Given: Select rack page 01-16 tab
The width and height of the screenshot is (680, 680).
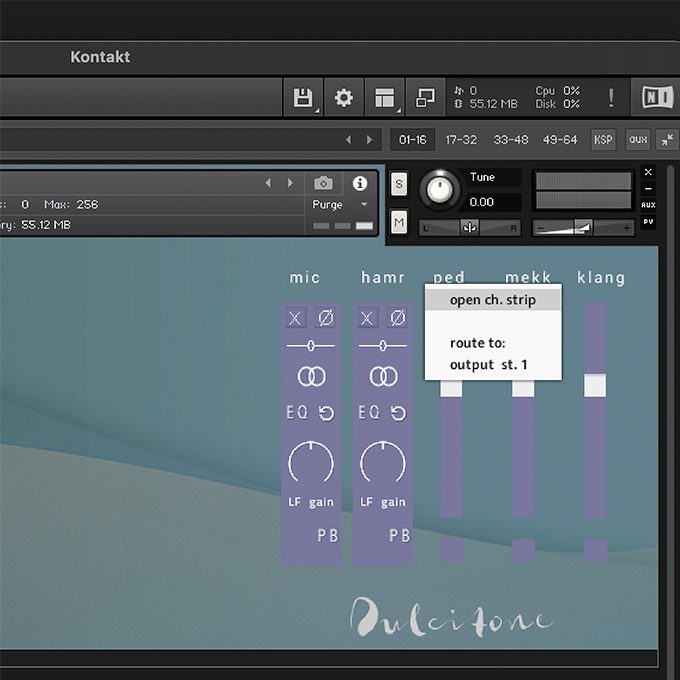Looking at the screenshot, I should [412, 140].
